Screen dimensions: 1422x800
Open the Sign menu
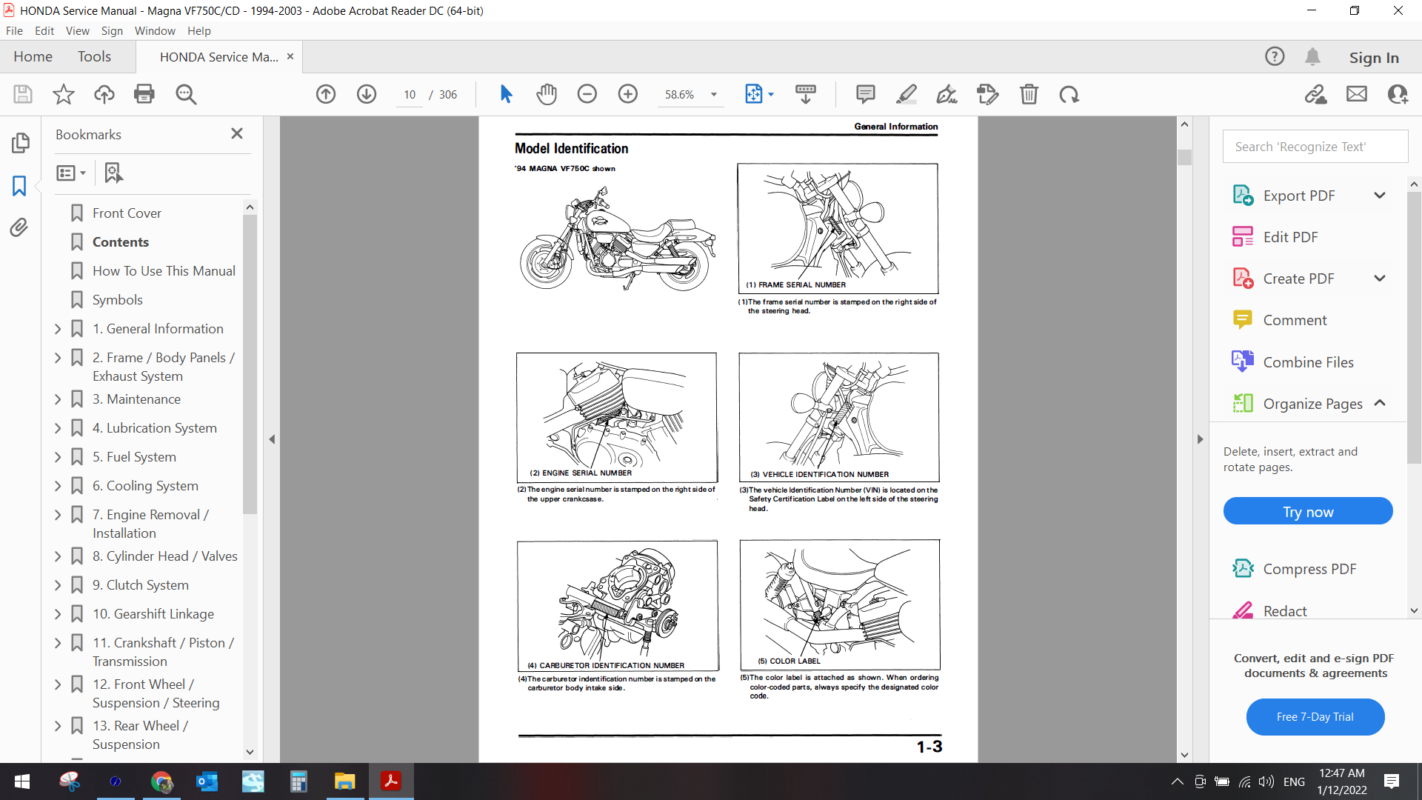(x=112, y=31)
